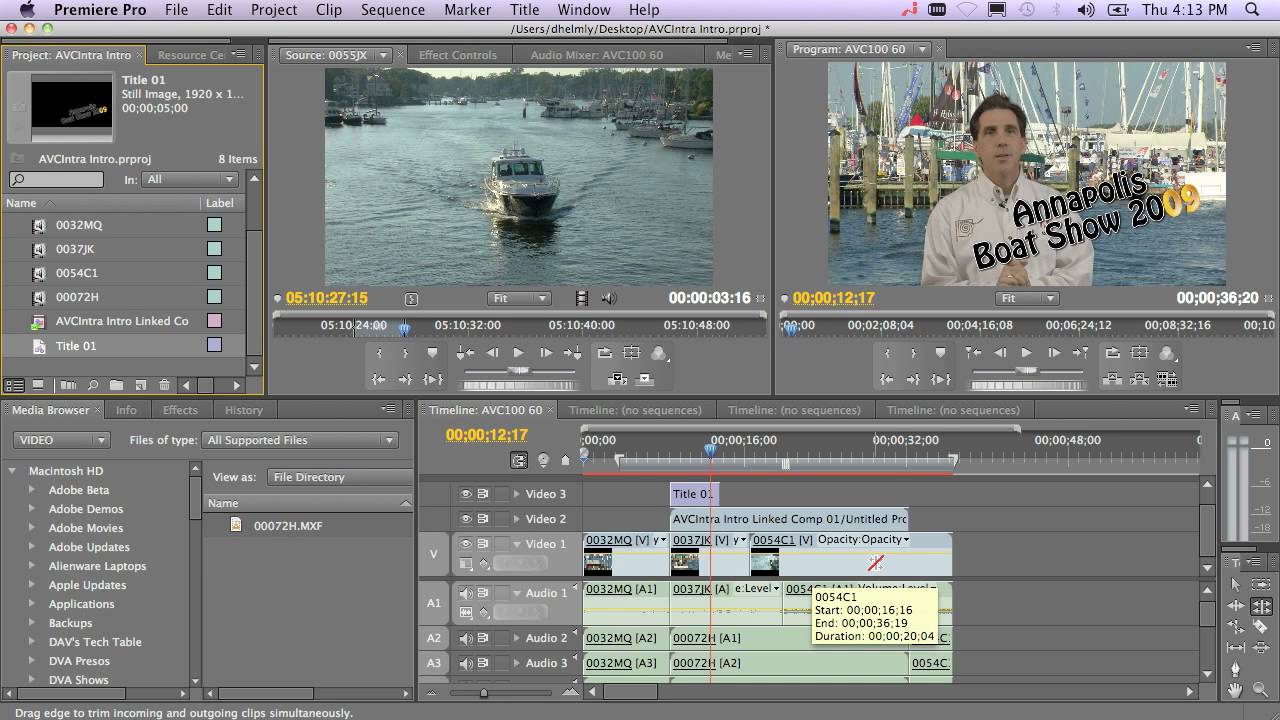The height and width of the screenshot is (720, 1280).
Task: Select the 00072H.MXF file
Action: pos(287,526)
